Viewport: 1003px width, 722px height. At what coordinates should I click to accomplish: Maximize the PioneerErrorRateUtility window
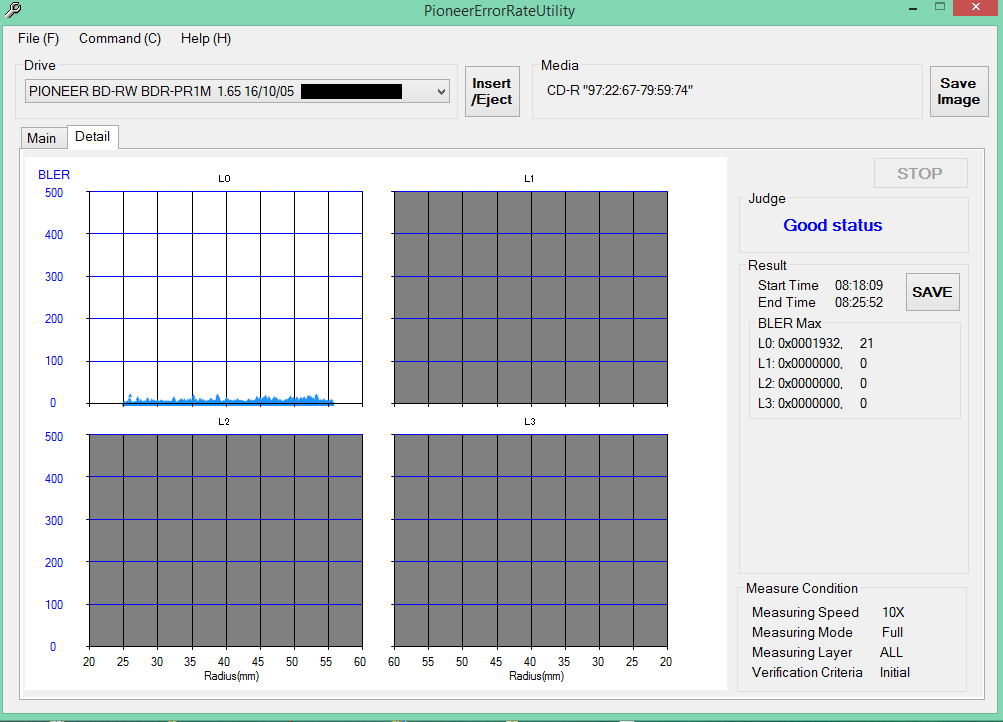point(940,7)
